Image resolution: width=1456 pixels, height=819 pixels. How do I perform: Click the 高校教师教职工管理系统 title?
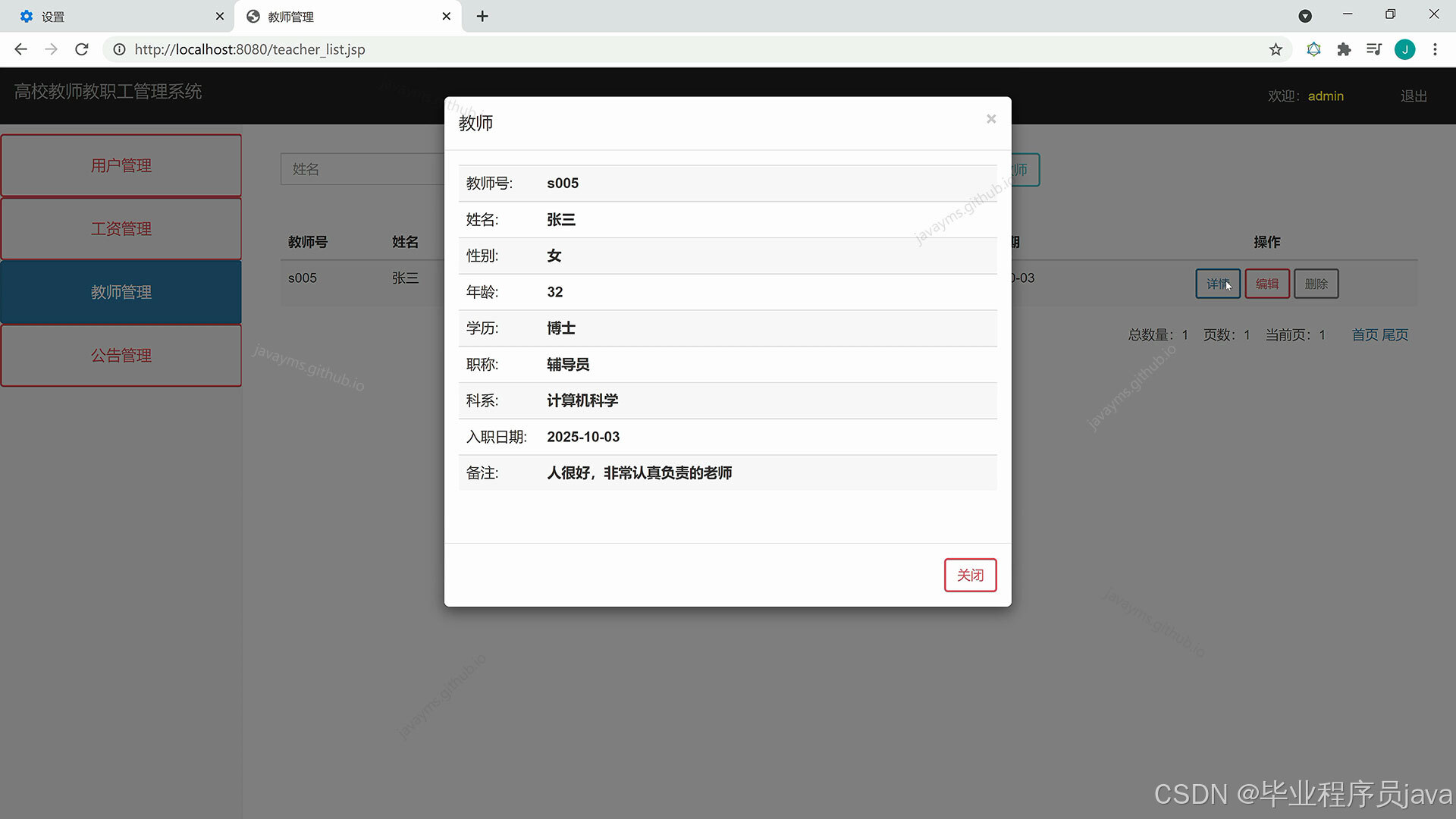[108, 92]
